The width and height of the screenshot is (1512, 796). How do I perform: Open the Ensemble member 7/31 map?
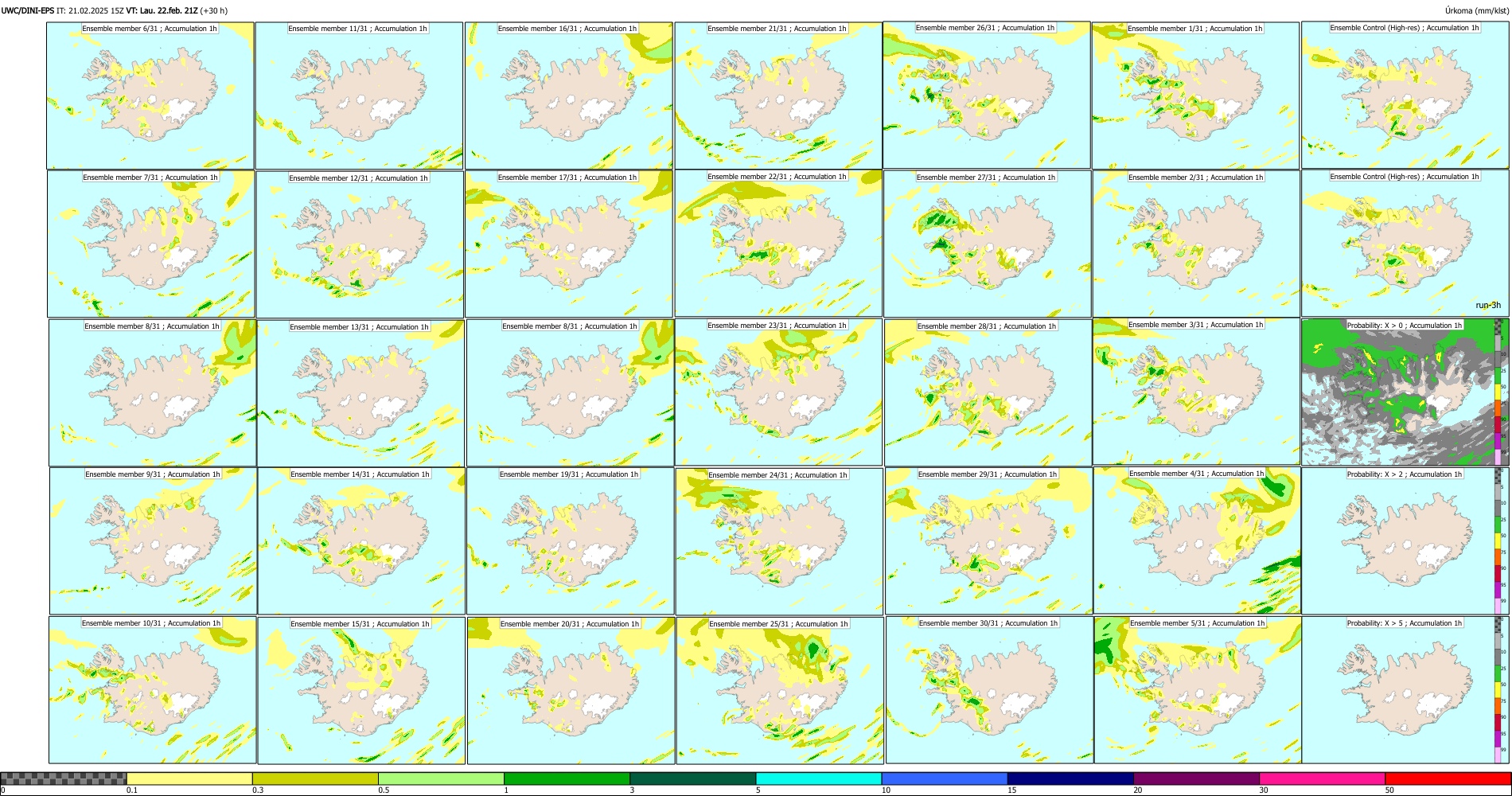(151, 244)
